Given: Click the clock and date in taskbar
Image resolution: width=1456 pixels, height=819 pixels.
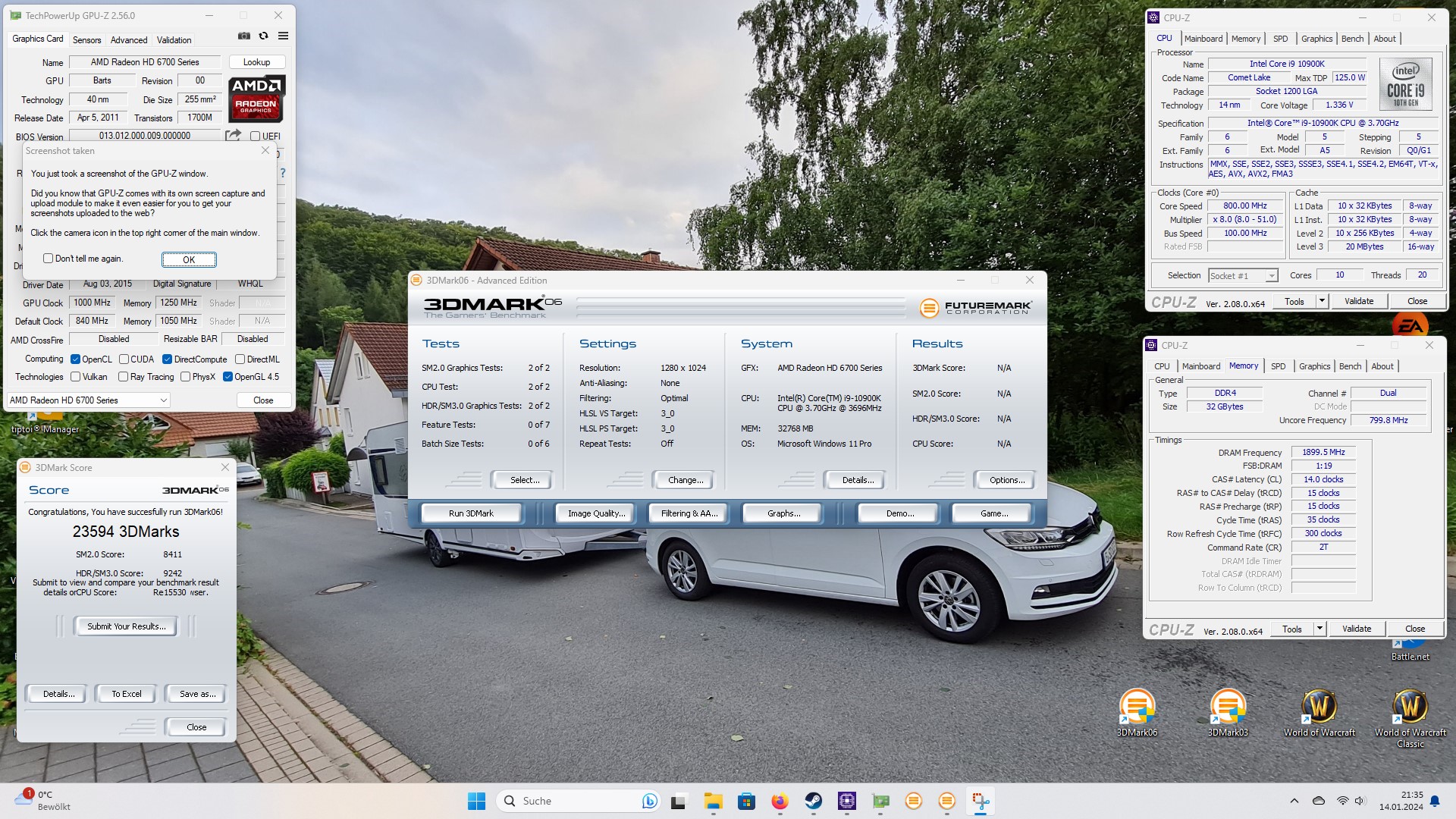Looking at the screenshot, I should (x=1401, y=801).
